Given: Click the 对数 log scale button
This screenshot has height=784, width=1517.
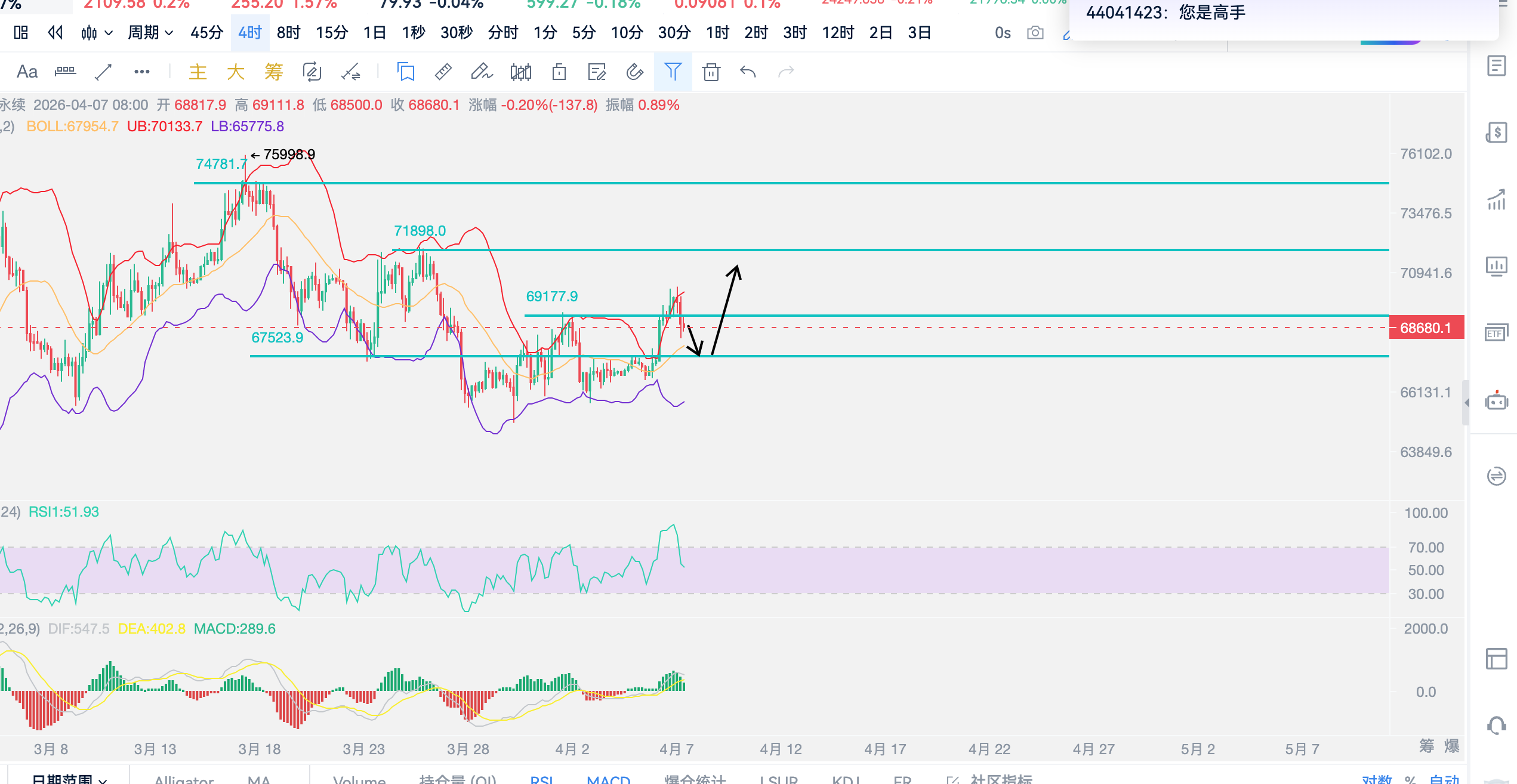Looking at the screenshot, I should click(x=1377, y=779).
